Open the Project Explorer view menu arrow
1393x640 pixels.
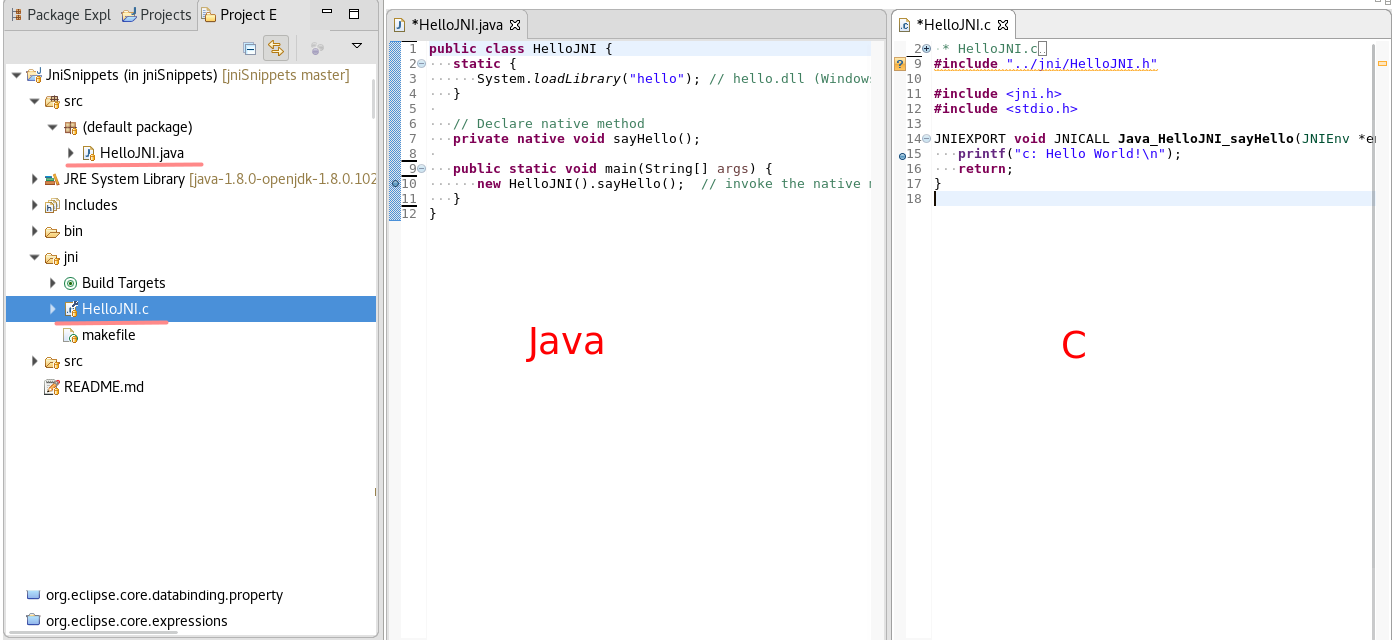(356, 47)
